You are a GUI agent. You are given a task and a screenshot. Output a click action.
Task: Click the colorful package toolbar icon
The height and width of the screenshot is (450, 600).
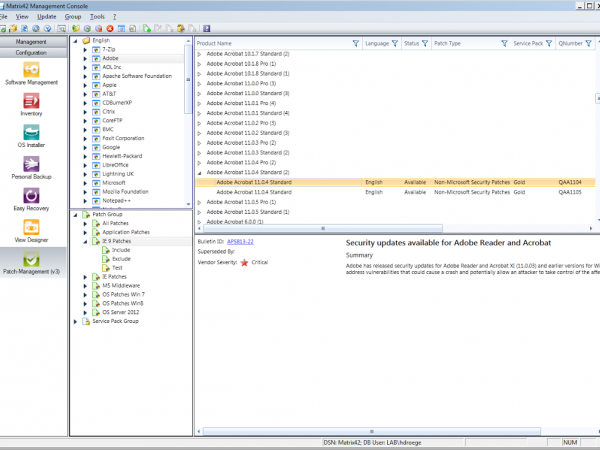click(x=181, y=28)
